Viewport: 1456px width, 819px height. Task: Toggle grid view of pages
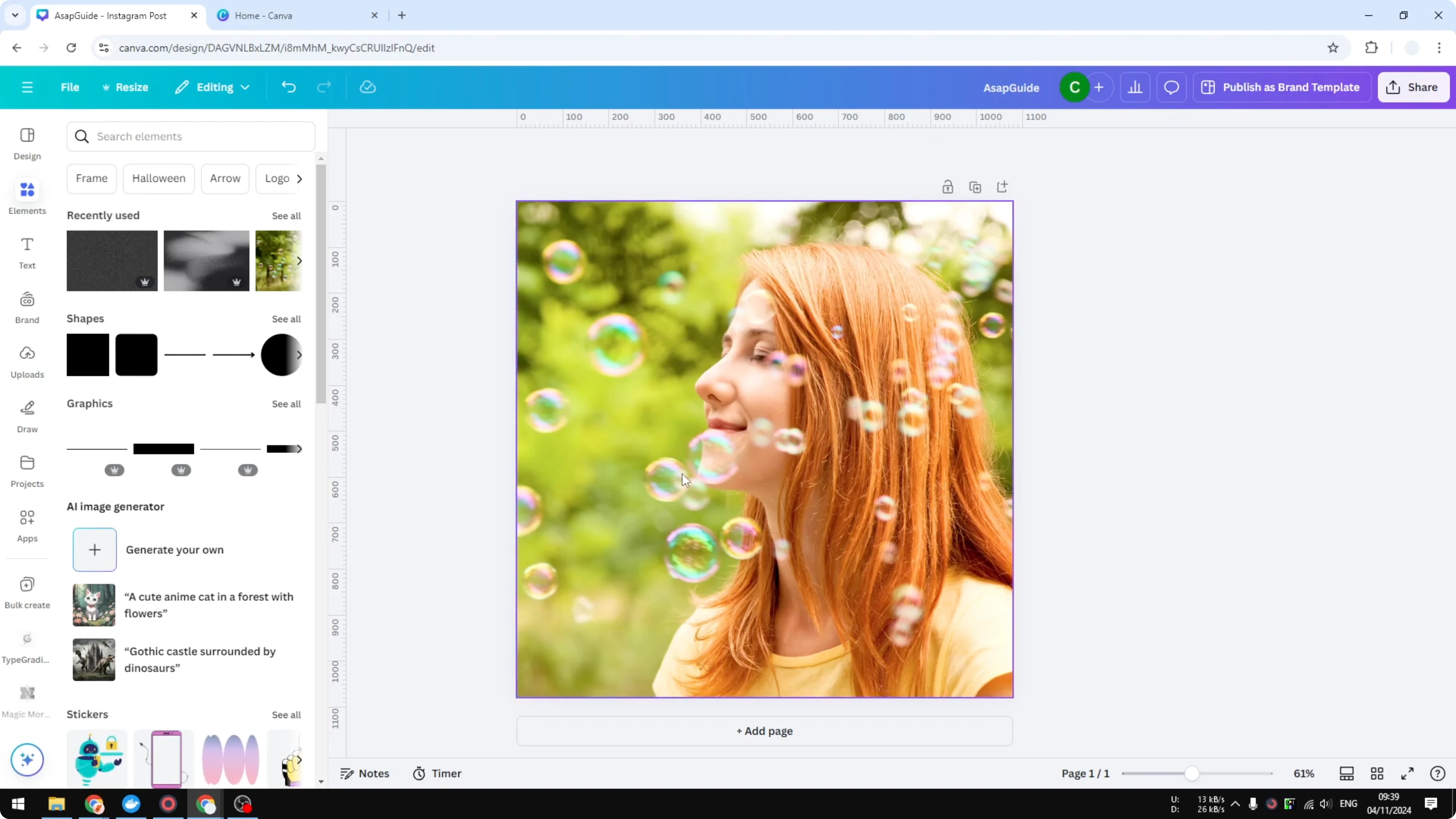coord(1376,773)
